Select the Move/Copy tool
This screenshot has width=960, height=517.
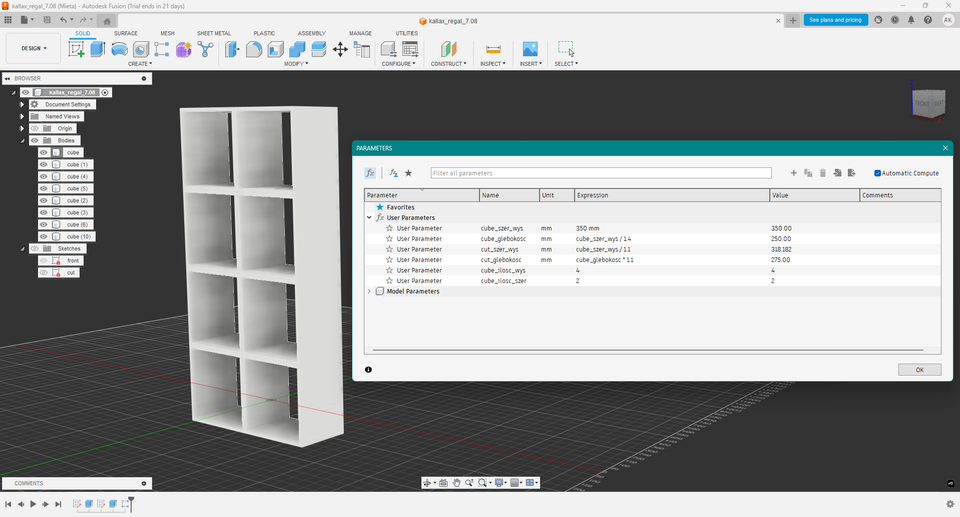pos(340,50)
